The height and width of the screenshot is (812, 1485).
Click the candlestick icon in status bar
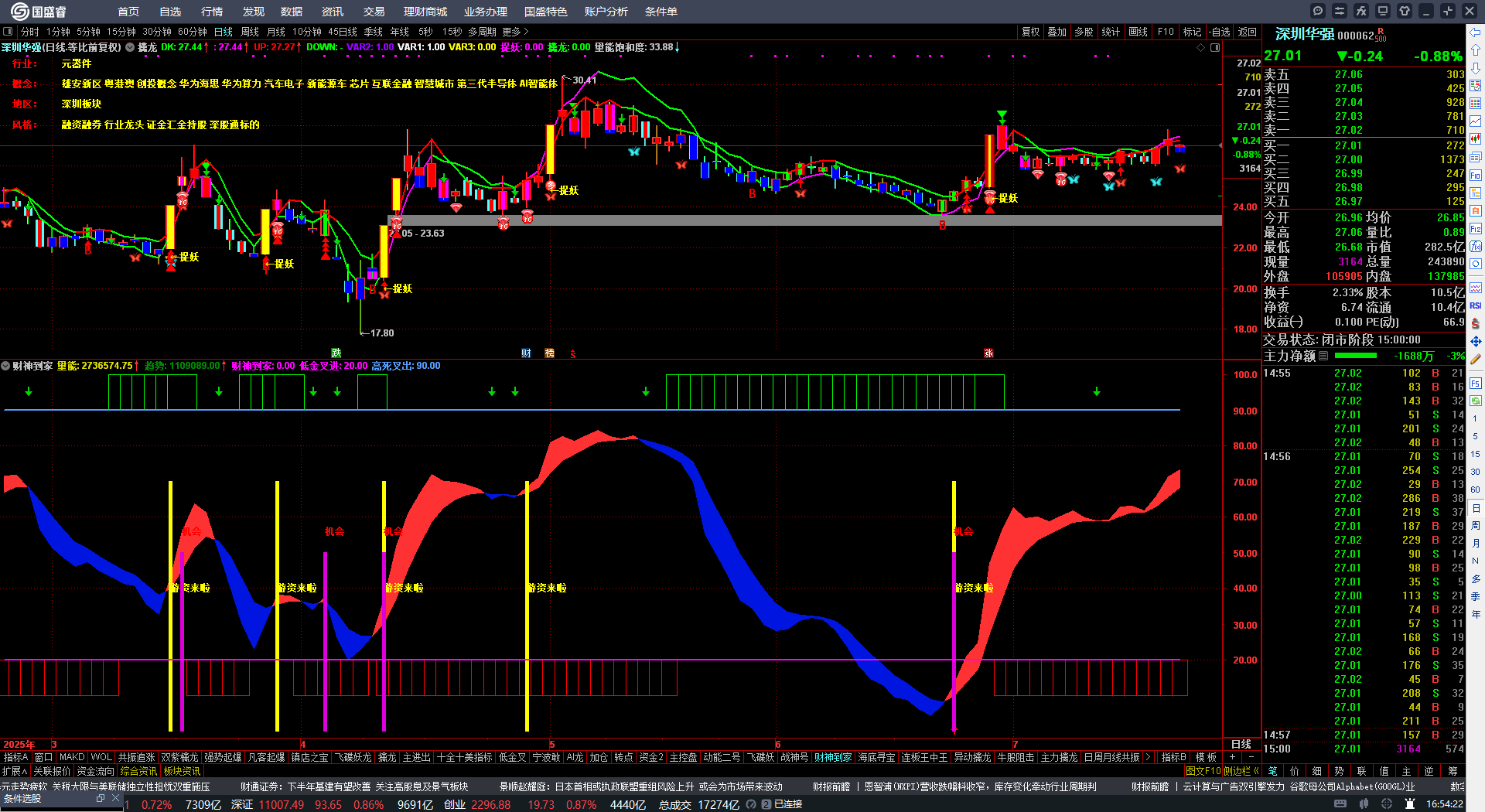pyautogui.click(x=1363, y=804)
